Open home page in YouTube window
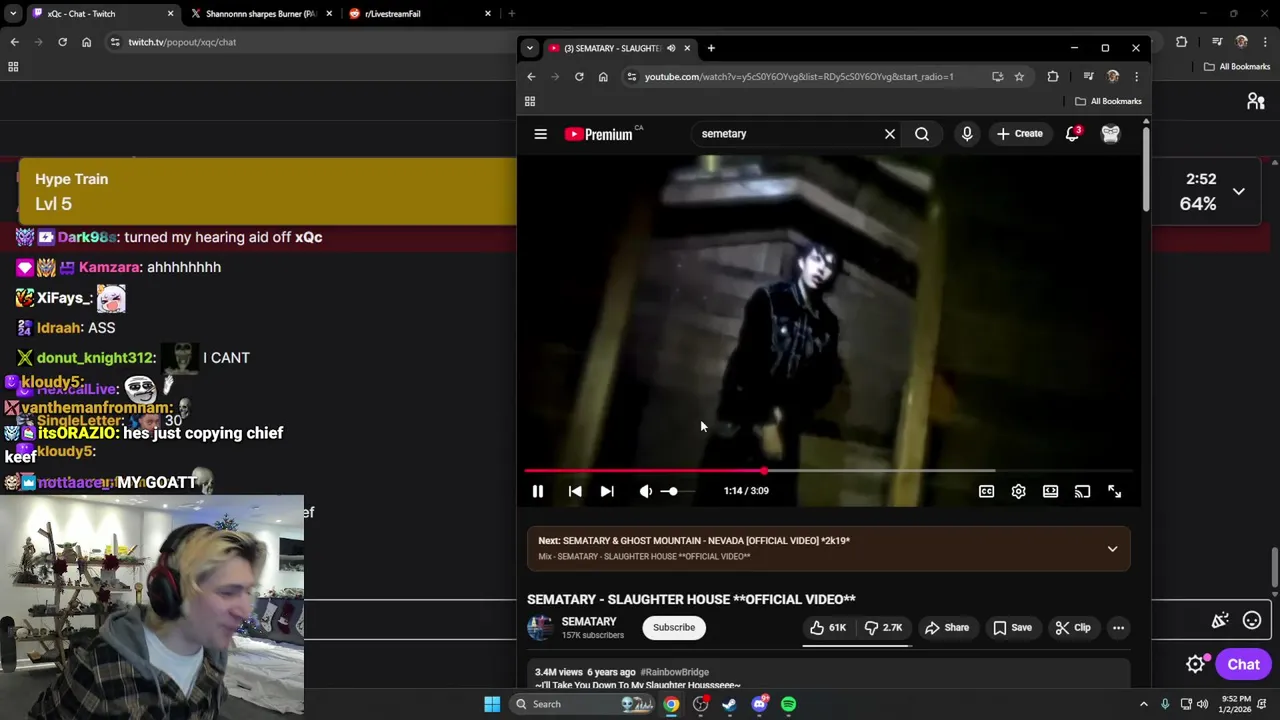Screen dimensions: 1280x720 tap(603, 77)
